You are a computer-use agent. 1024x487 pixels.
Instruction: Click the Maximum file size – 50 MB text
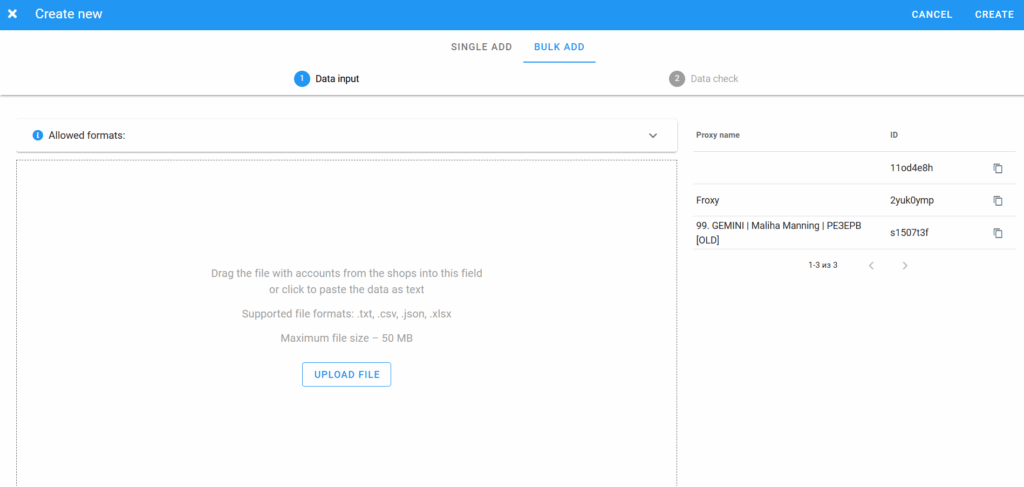[346, 338]
